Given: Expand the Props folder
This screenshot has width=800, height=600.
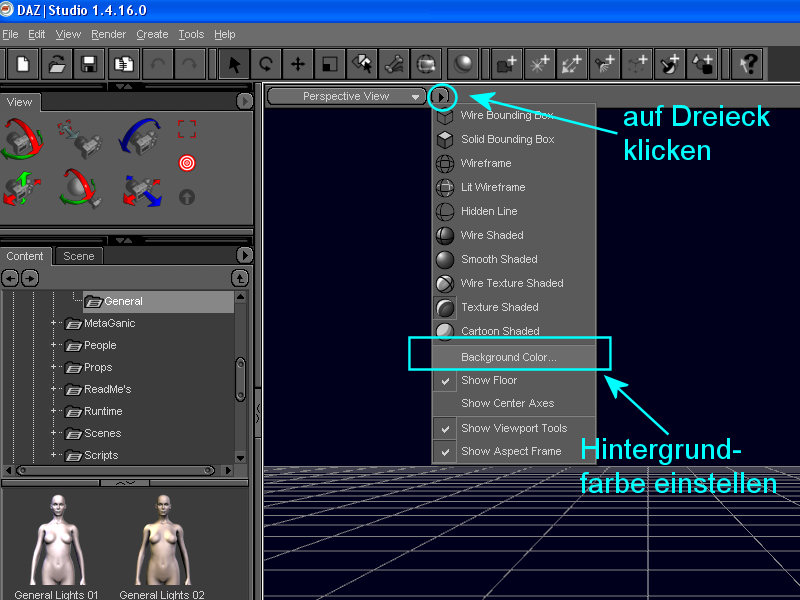Looking at the screenshot, I should click(53, 367).
